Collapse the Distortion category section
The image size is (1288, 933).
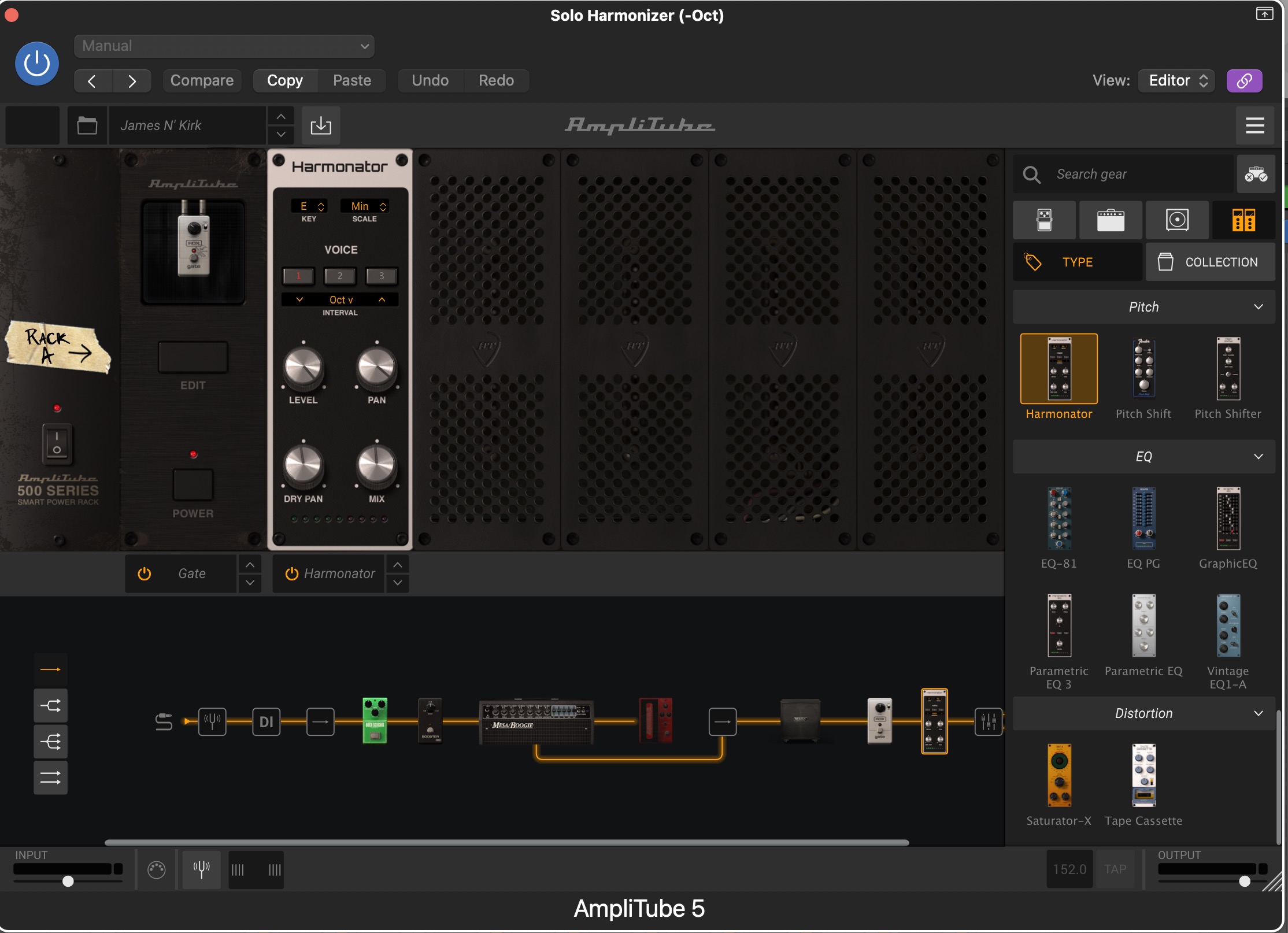pyautogui.click(x=1144, y=713)
